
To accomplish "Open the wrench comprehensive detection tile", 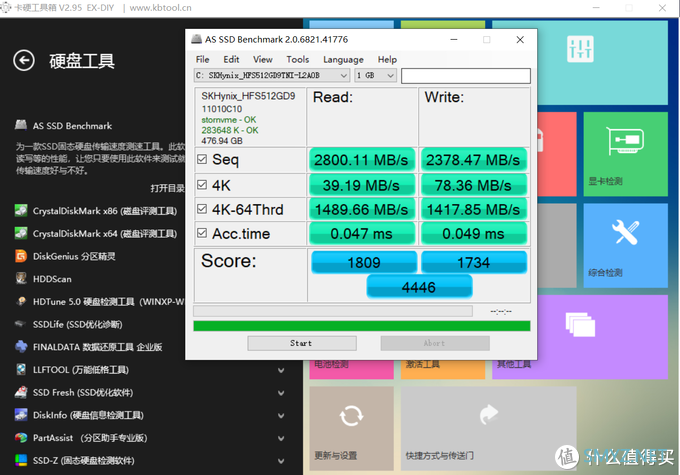I will [625, 246].
